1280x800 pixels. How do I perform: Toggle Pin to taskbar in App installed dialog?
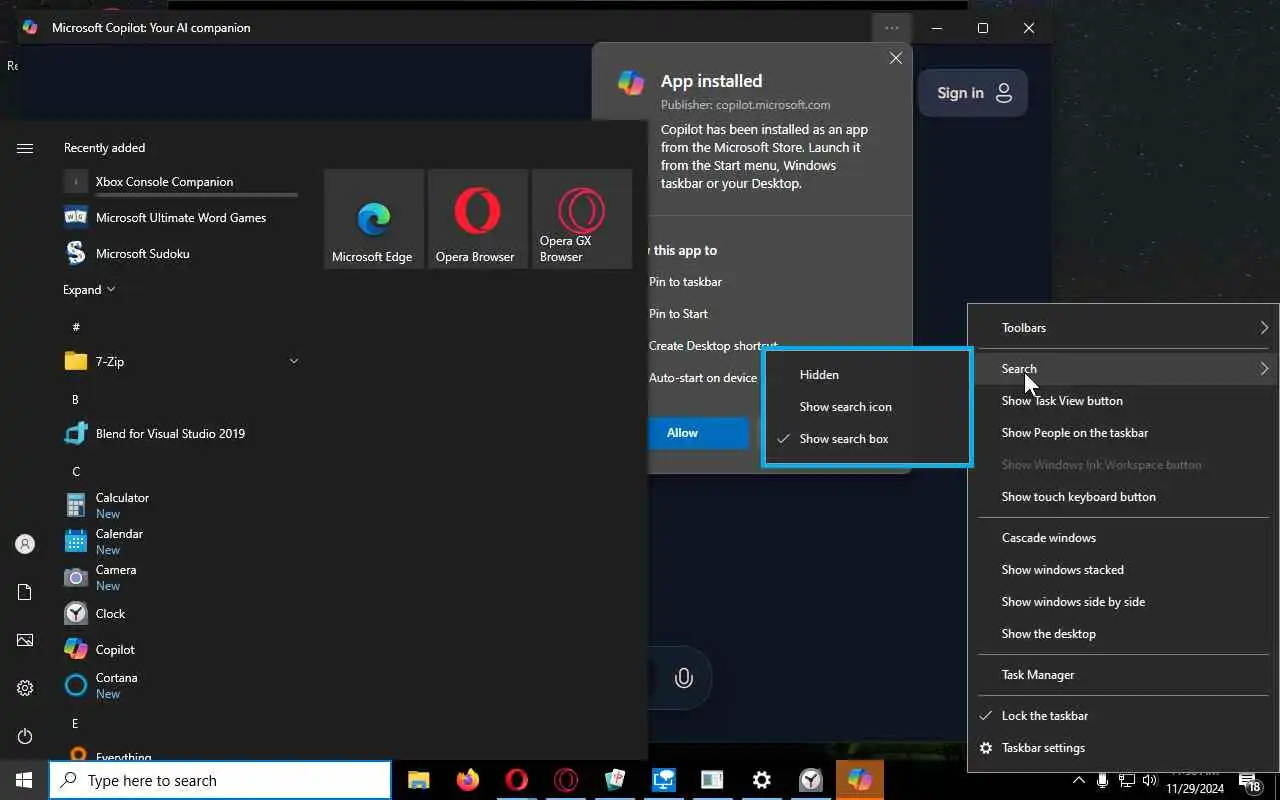685,281
